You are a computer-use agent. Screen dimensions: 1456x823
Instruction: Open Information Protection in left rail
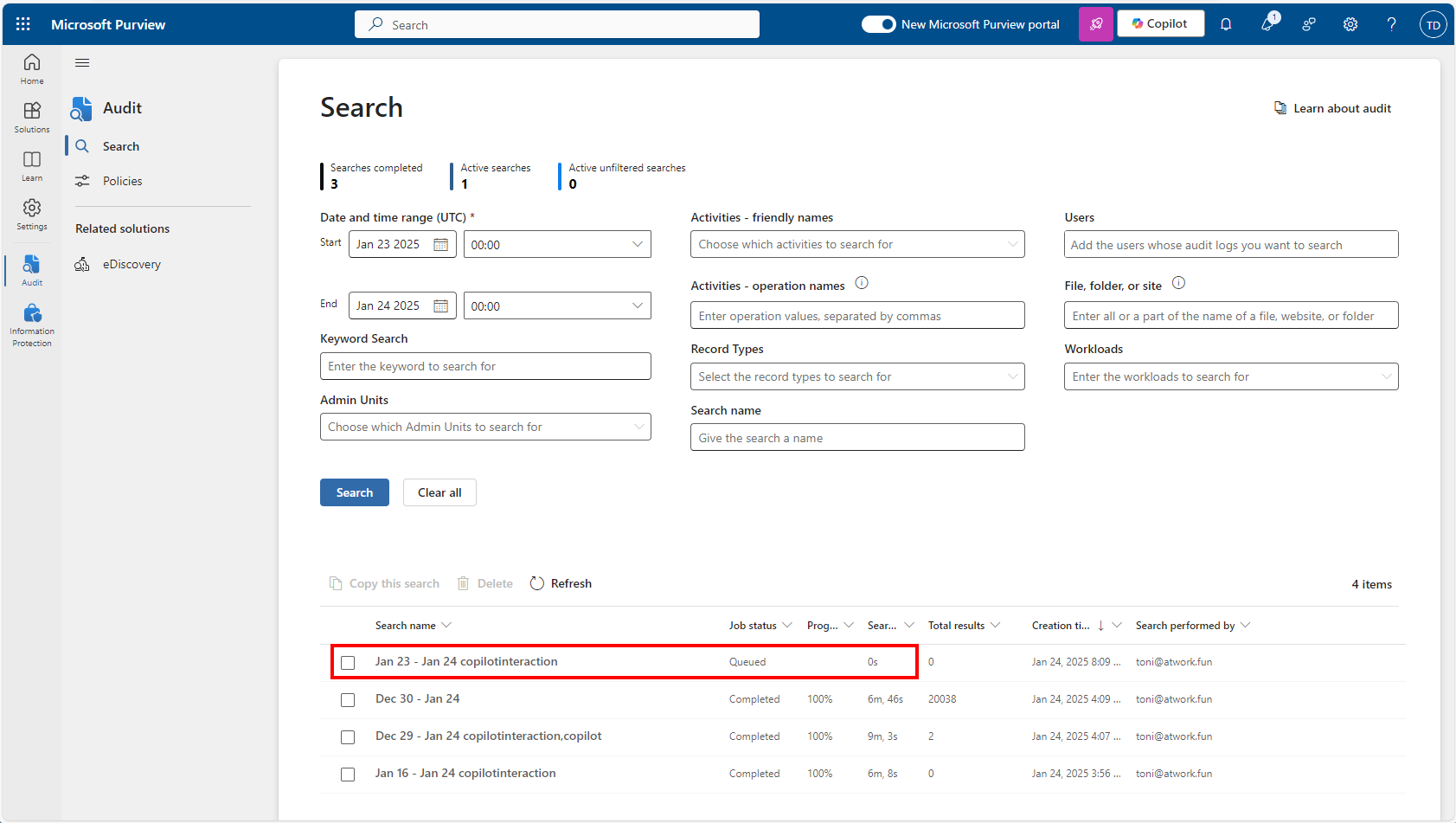click(32, 325)
